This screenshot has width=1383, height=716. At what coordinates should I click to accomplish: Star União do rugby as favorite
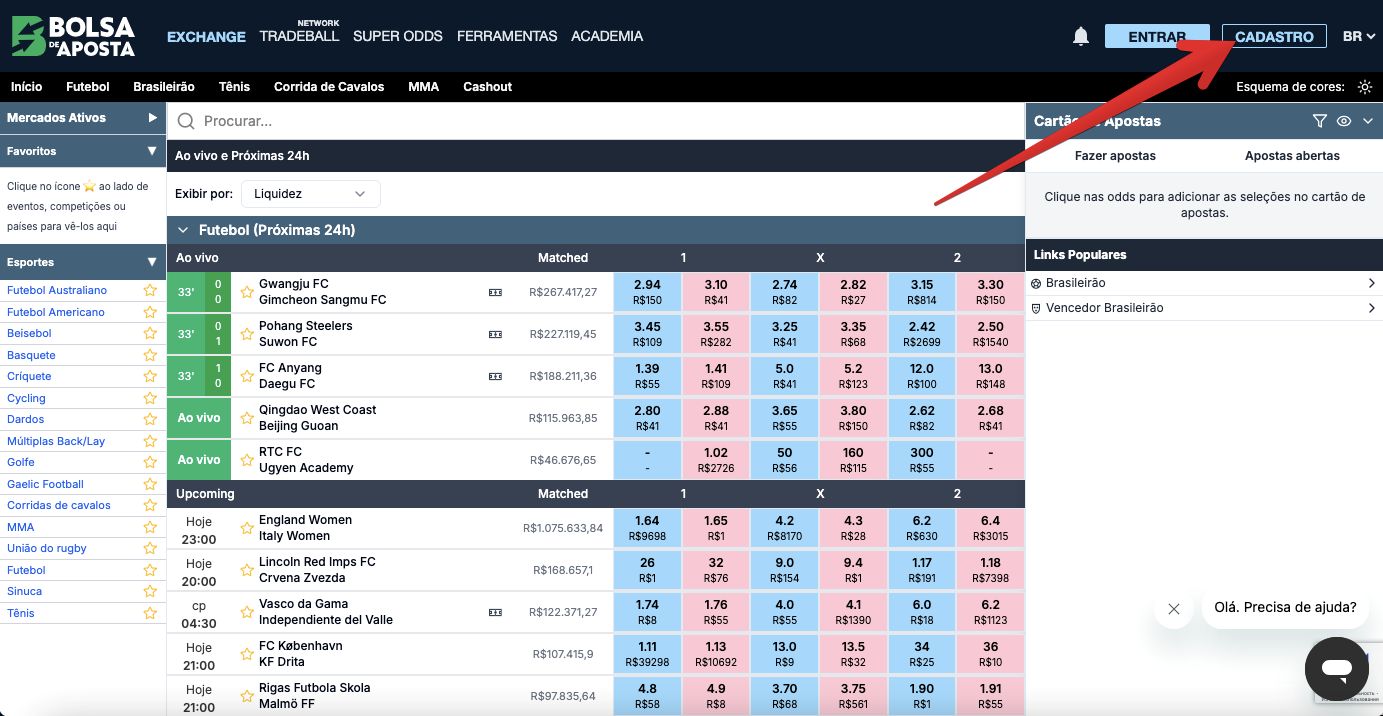pyautogui.click(x=150, y=548)
